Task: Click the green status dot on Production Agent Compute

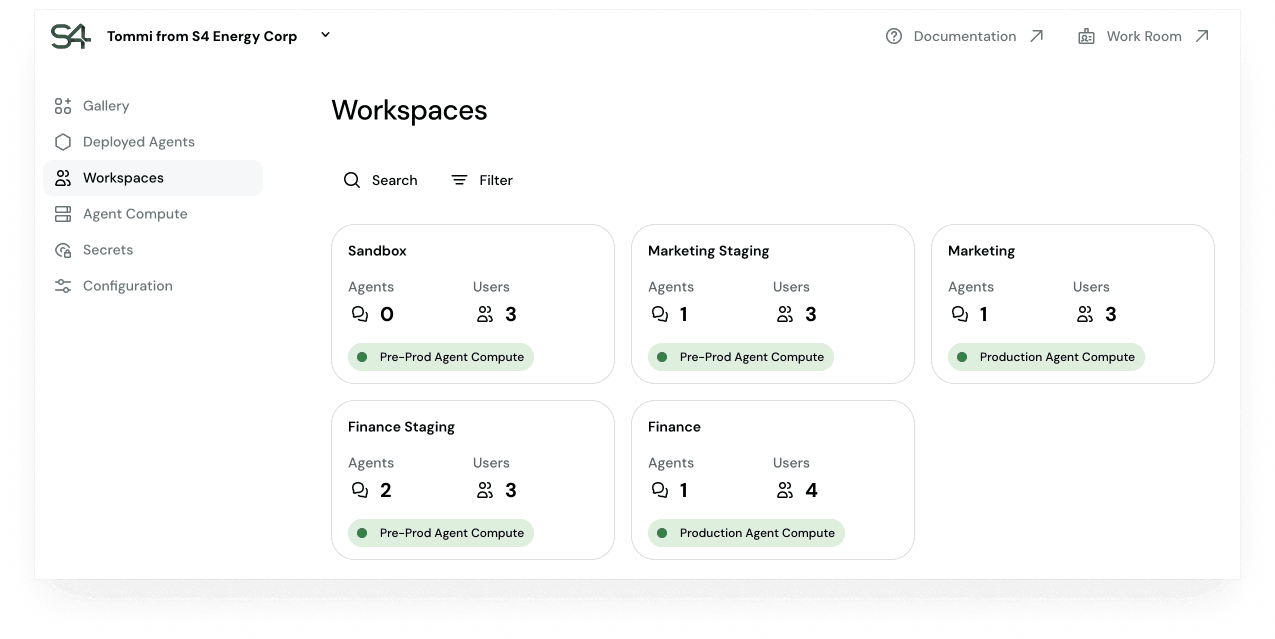Action: (x=962, y=357)
